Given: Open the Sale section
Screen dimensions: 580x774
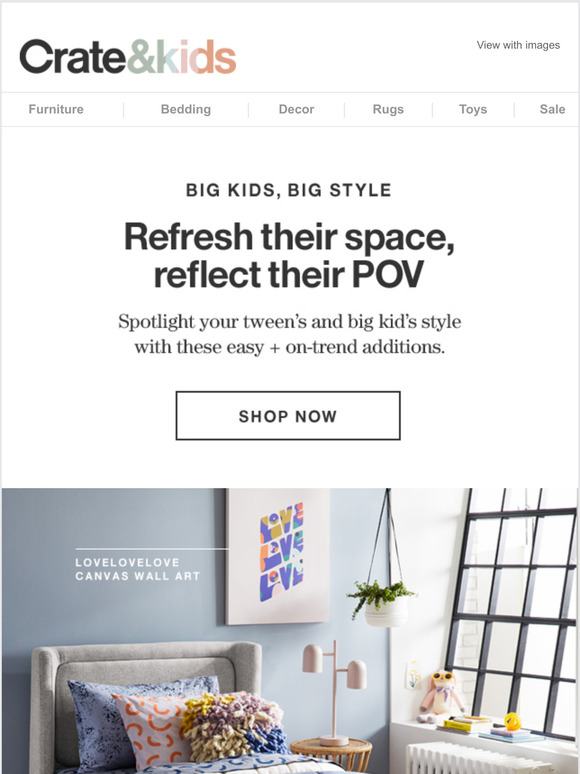Looking at the screenshot, I should (x=552, y=109).
